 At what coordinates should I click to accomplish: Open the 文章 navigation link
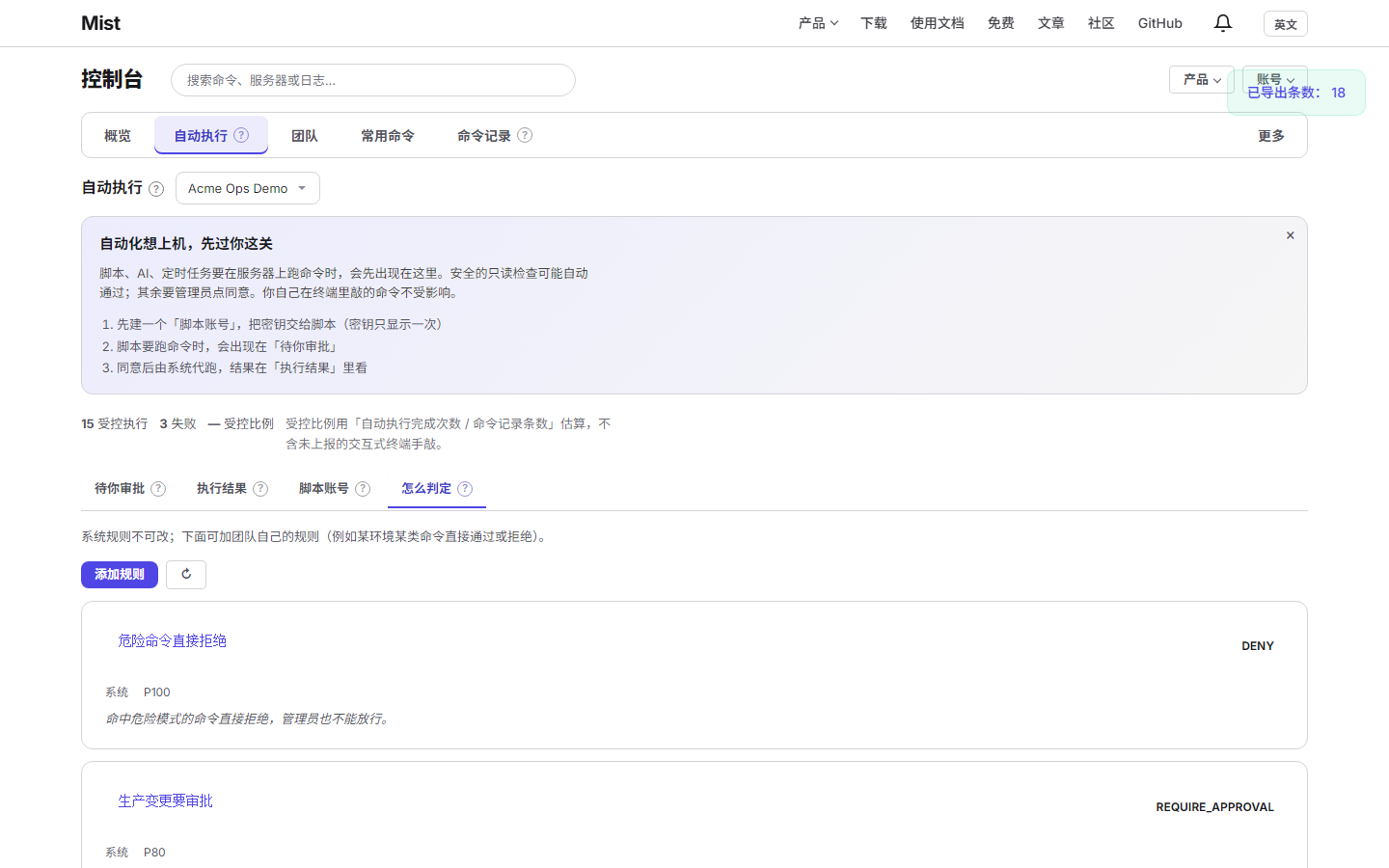point(1051,23)
